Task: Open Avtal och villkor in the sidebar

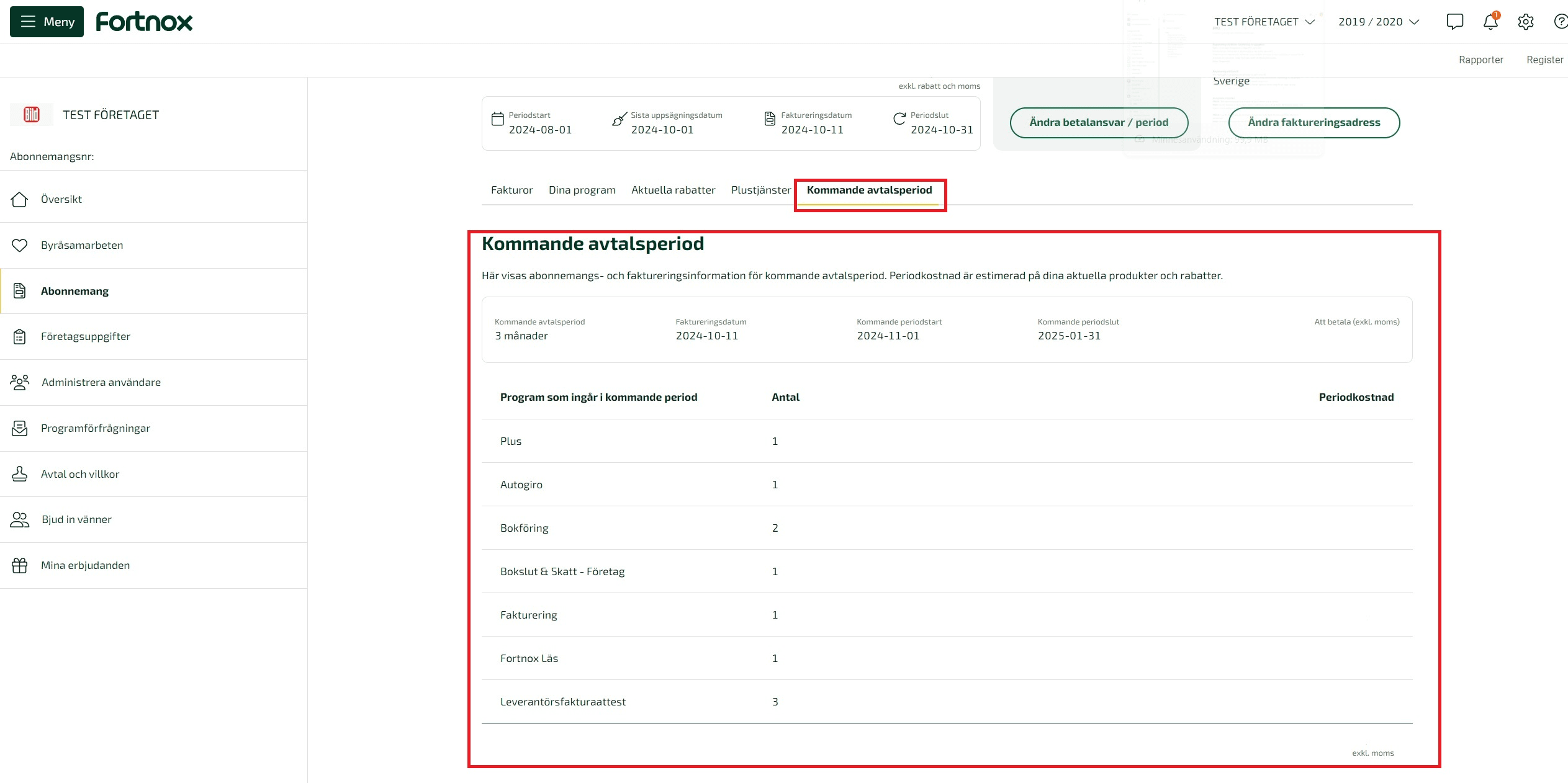Action: (153, 474)
